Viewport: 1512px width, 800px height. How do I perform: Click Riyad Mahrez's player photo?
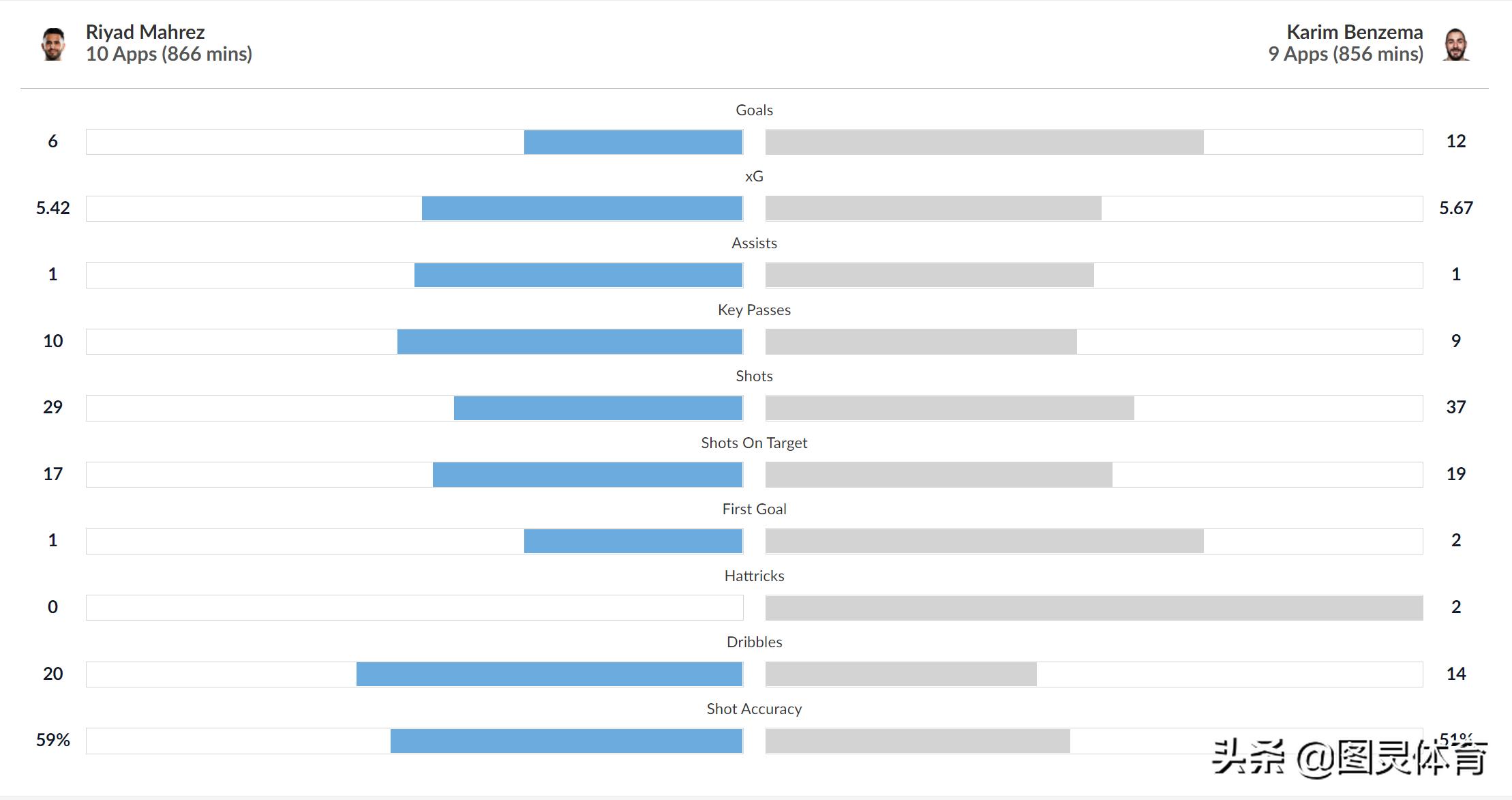pos(53,44)
